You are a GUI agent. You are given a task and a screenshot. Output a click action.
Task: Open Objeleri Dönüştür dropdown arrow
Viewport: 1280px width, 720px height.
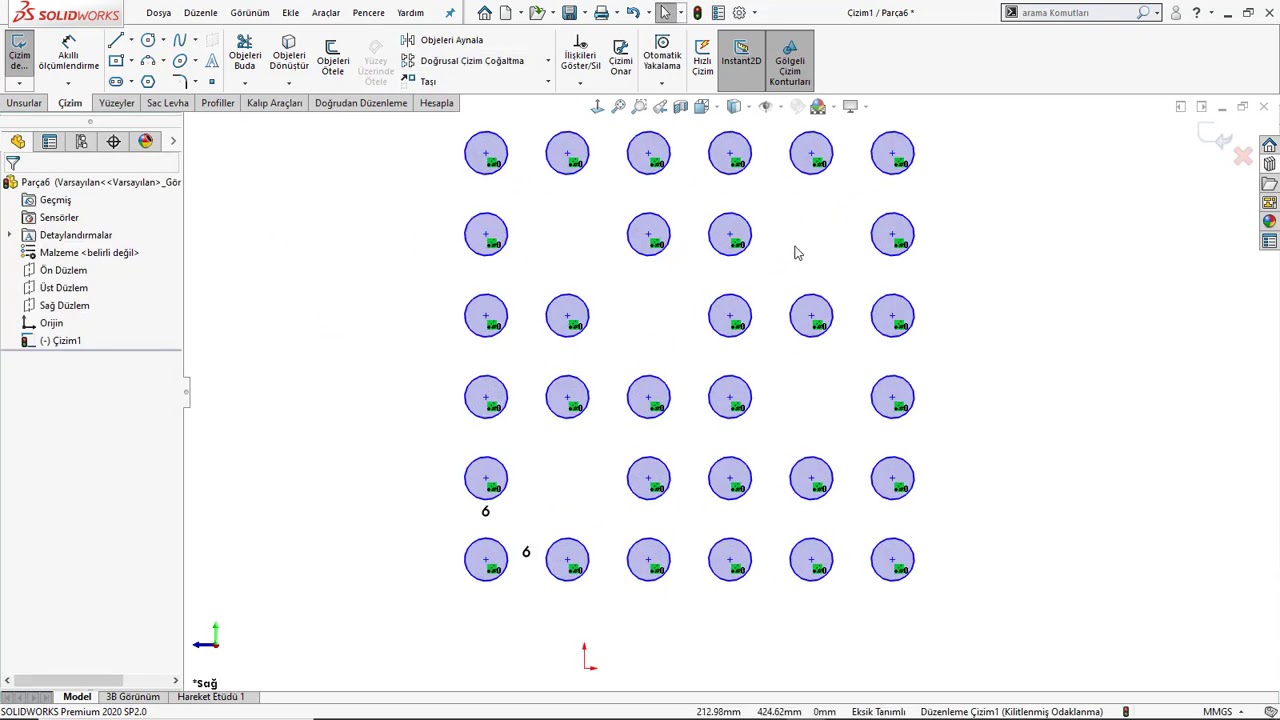tap(288, 83)
